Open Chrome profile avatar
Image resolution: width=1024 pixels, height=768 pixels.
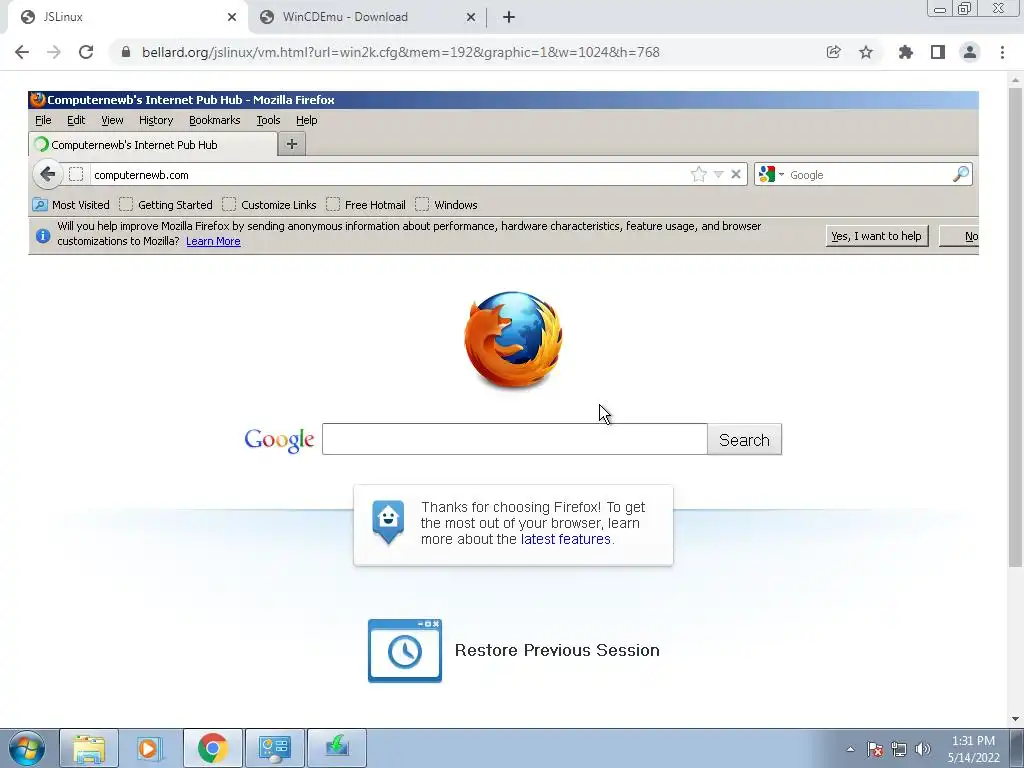(970, 52)
